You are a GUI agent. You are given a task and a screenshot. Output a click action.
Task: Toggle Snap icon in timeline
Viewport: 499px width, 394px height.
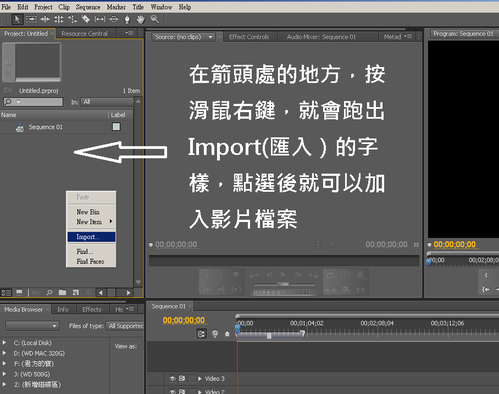(202, 334)
